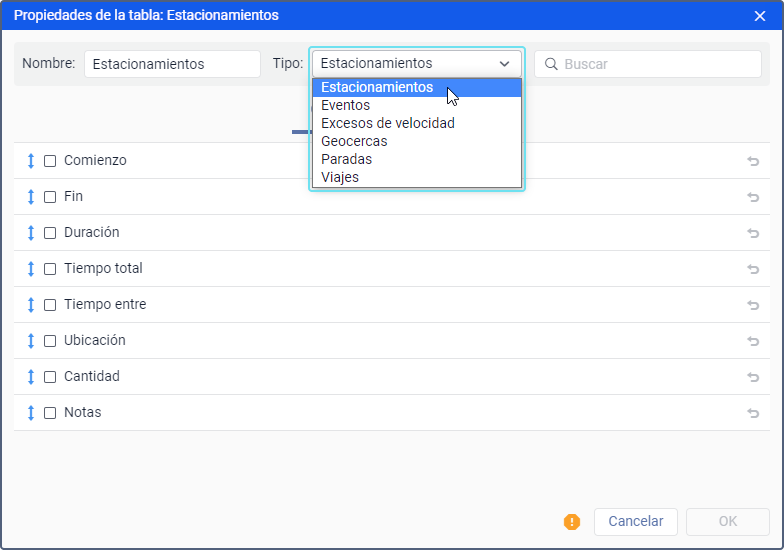Viewport: 784px width, 550px height.
Task: Pick the Eventos option
Action: (x=345, y=105)
